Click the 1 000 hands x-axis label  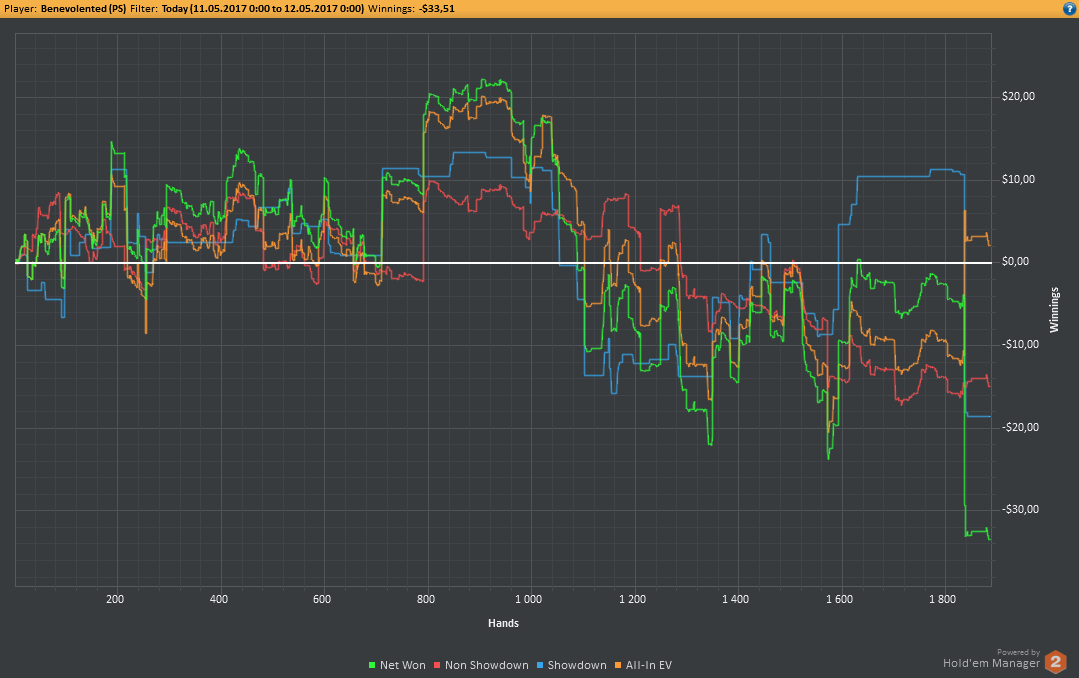pos(528,600)
